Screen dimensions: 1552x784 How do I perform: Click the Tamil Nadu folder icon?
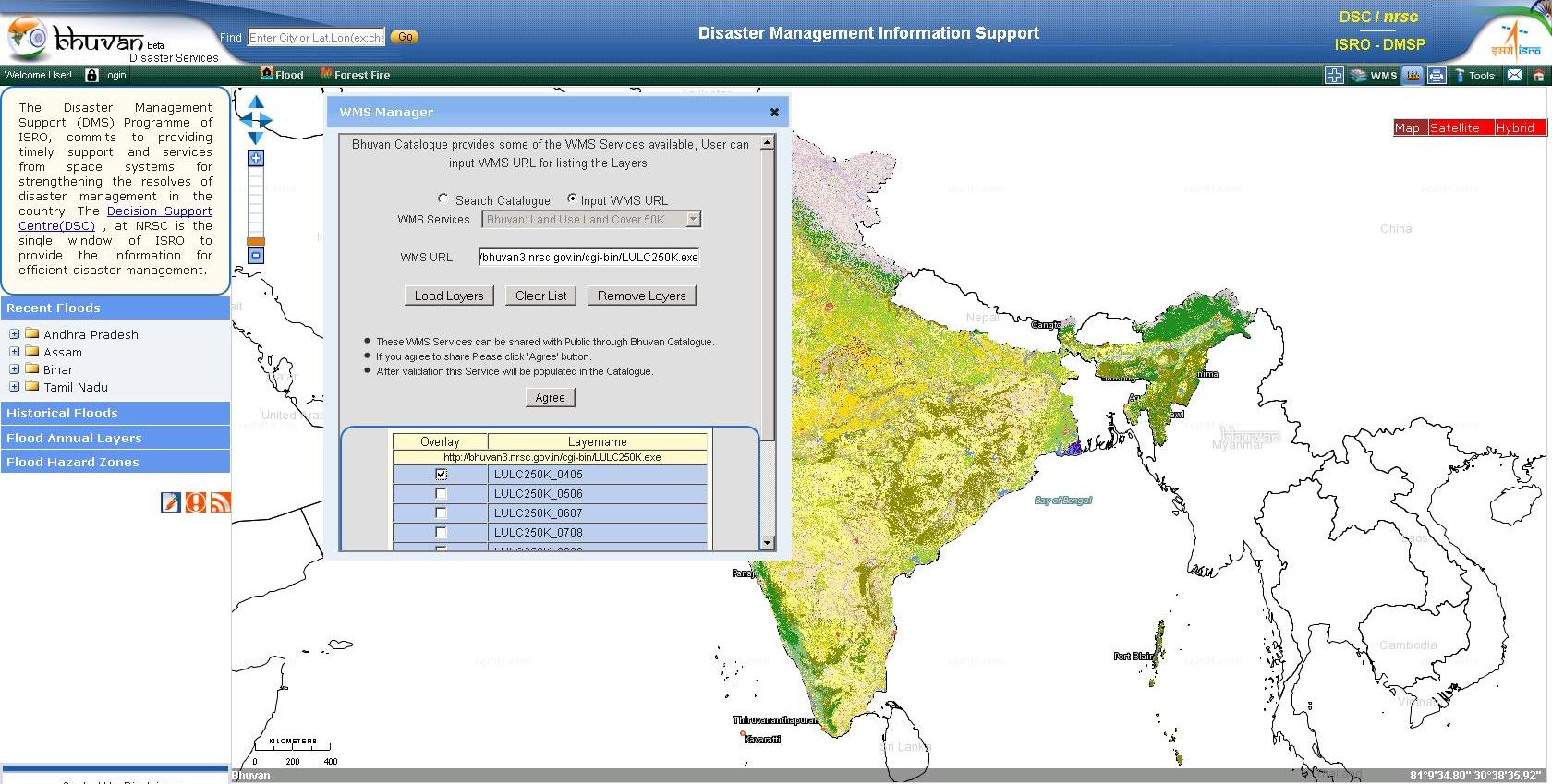click(x=31, y=386)
